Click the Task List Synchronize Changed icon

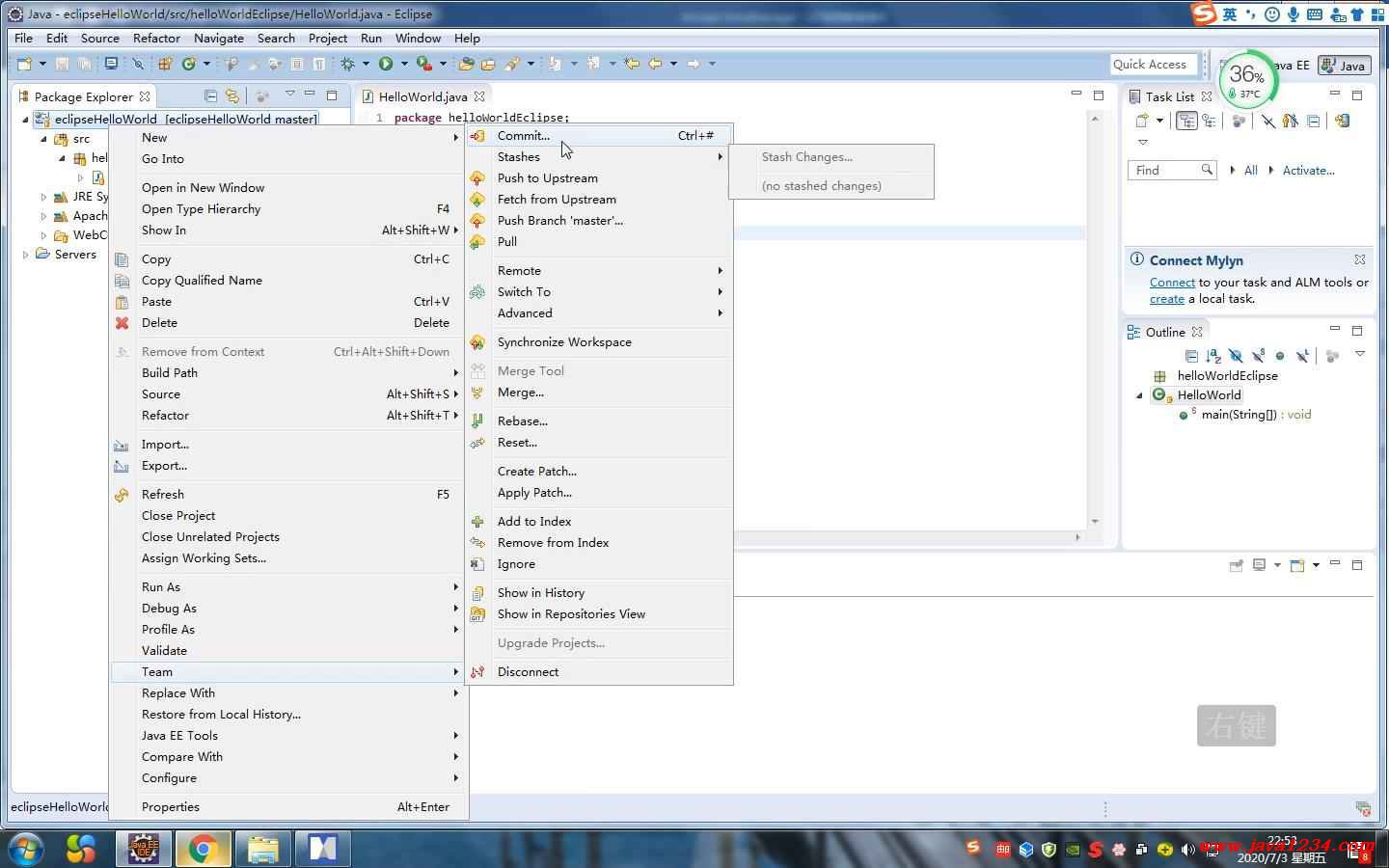(x=1342, y=121)
